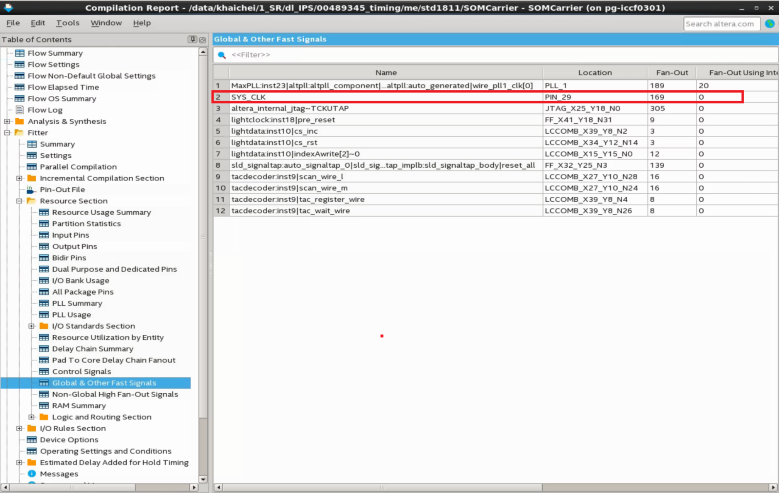Click tree panel scroll up arrow

coord(203,52)
